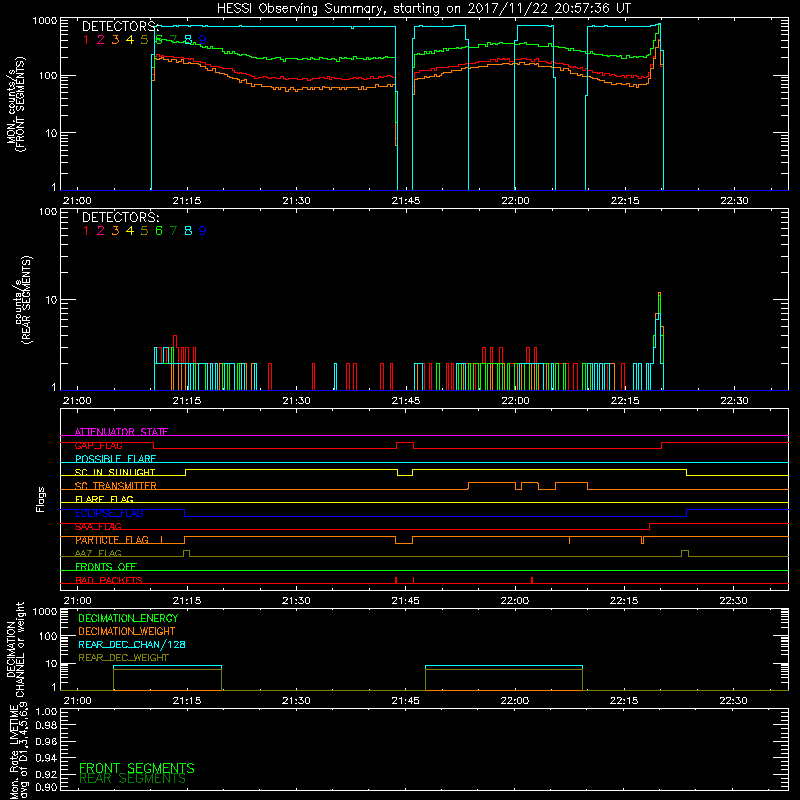
Task: Select orange detector 3 in front segments legend
Action: 115,40
